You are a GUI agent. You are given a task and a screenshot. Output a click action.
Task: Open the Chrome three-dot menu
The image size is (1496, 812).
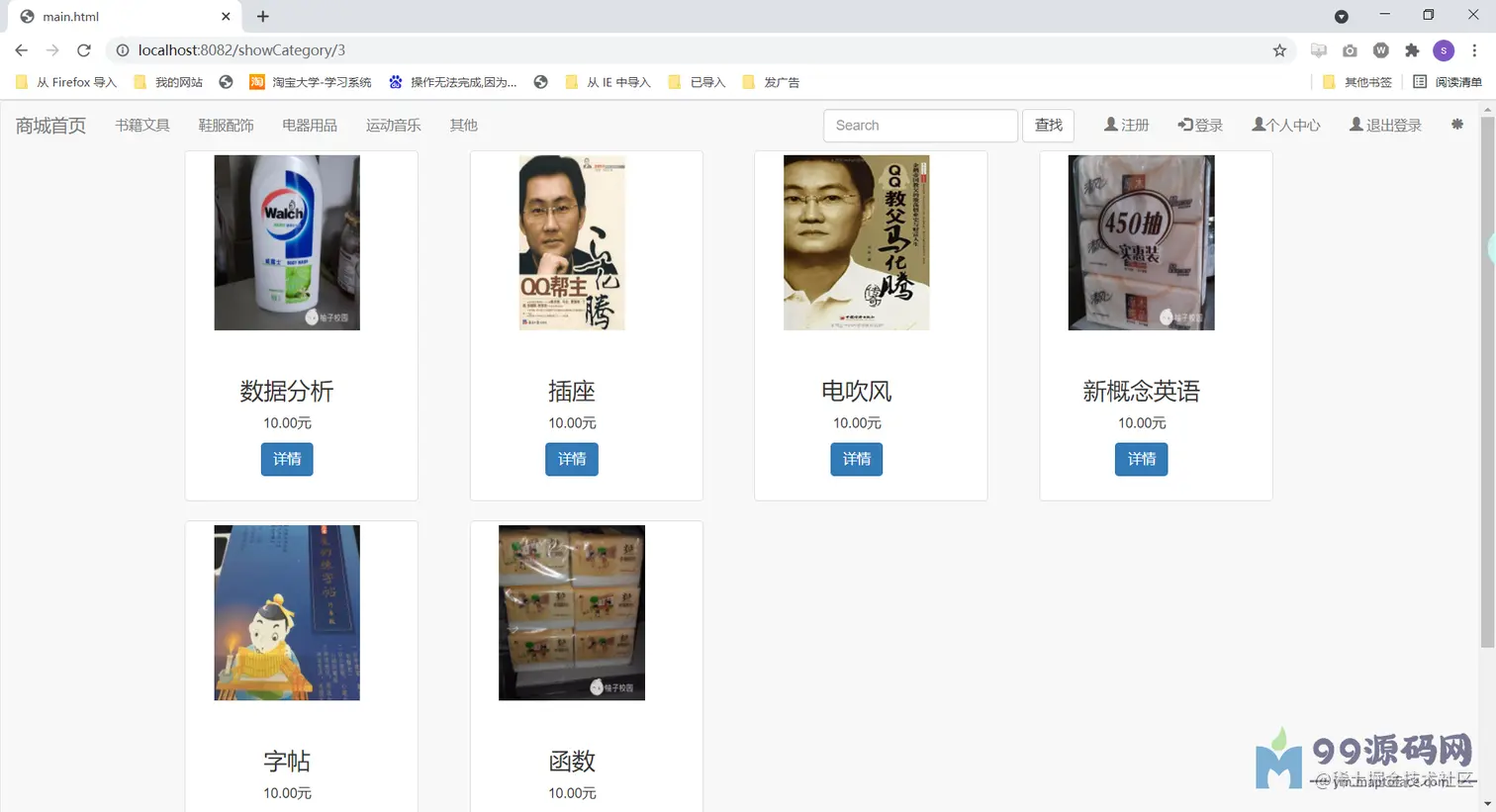pyautogui.click(x=1474, y=50)
